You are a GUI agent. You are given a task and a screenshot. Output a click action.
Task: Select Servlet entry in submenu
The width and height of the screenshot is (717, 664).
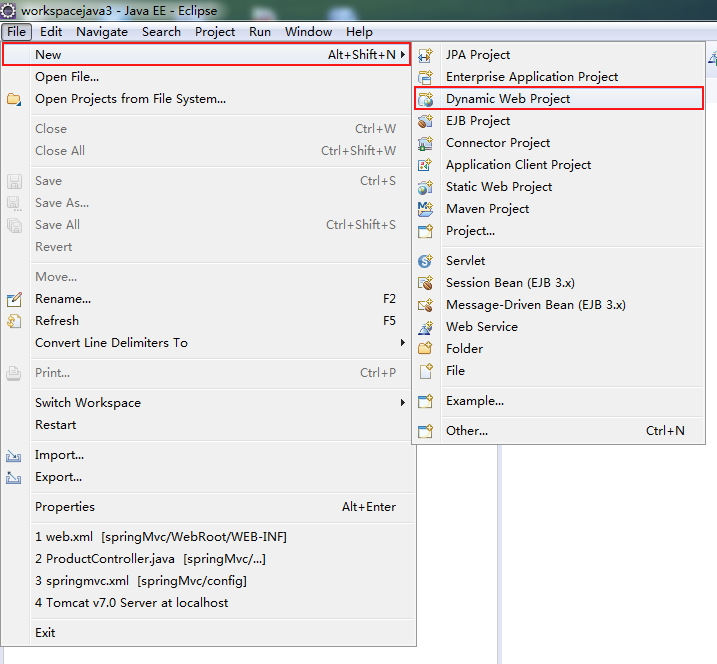point(558,261)
